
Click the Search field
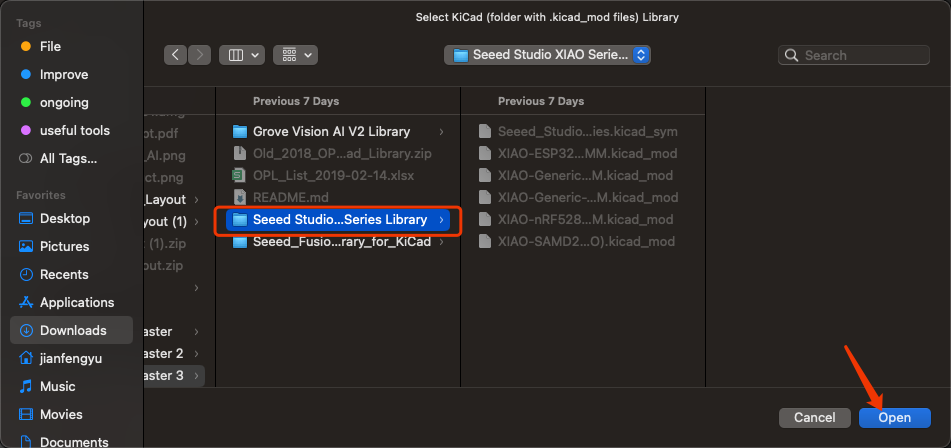click(x=853, y=55)
